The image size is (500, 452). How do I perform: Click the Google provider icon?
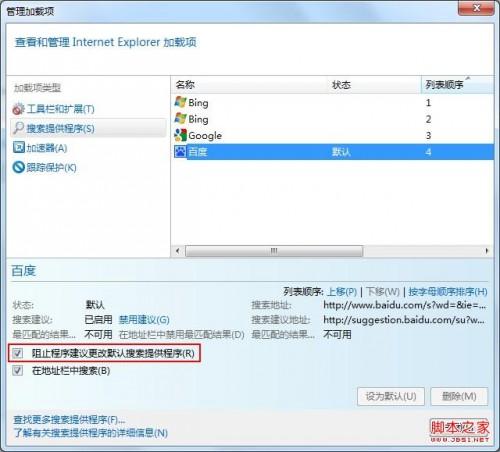180,135
